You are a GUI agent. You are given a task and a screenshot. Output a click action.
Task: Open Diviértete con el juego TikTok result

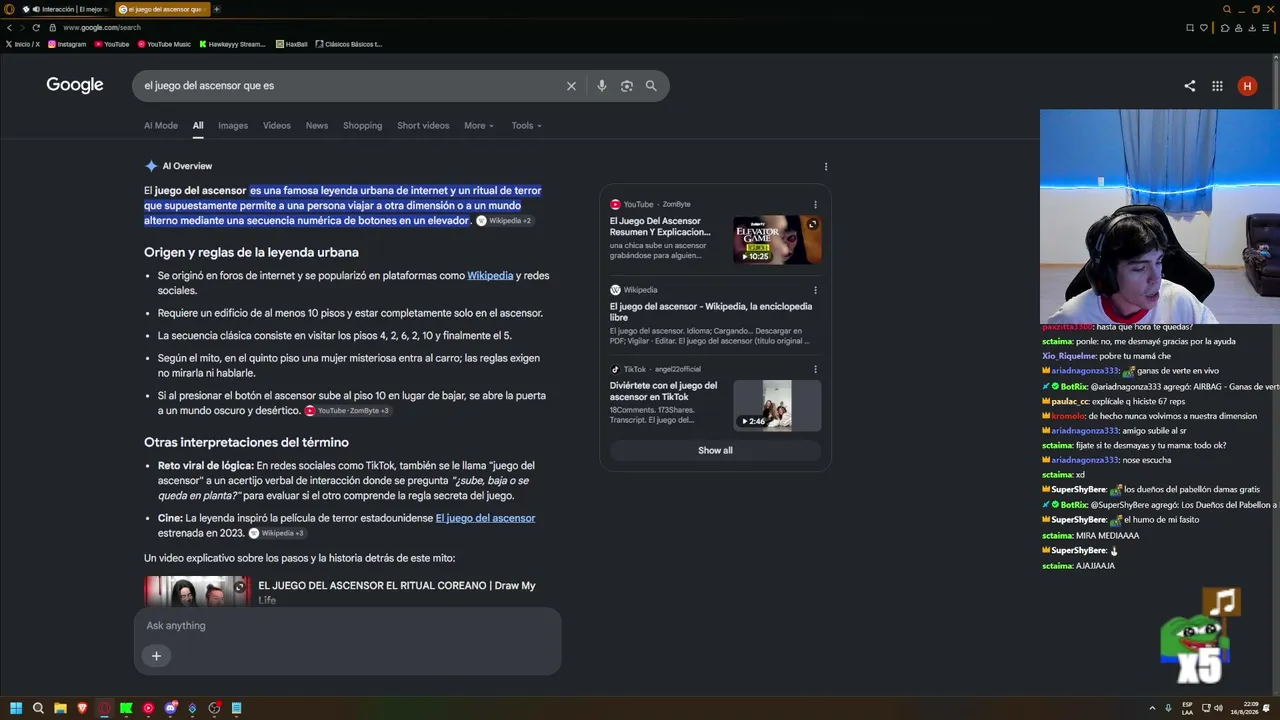(x=664, y=391)
